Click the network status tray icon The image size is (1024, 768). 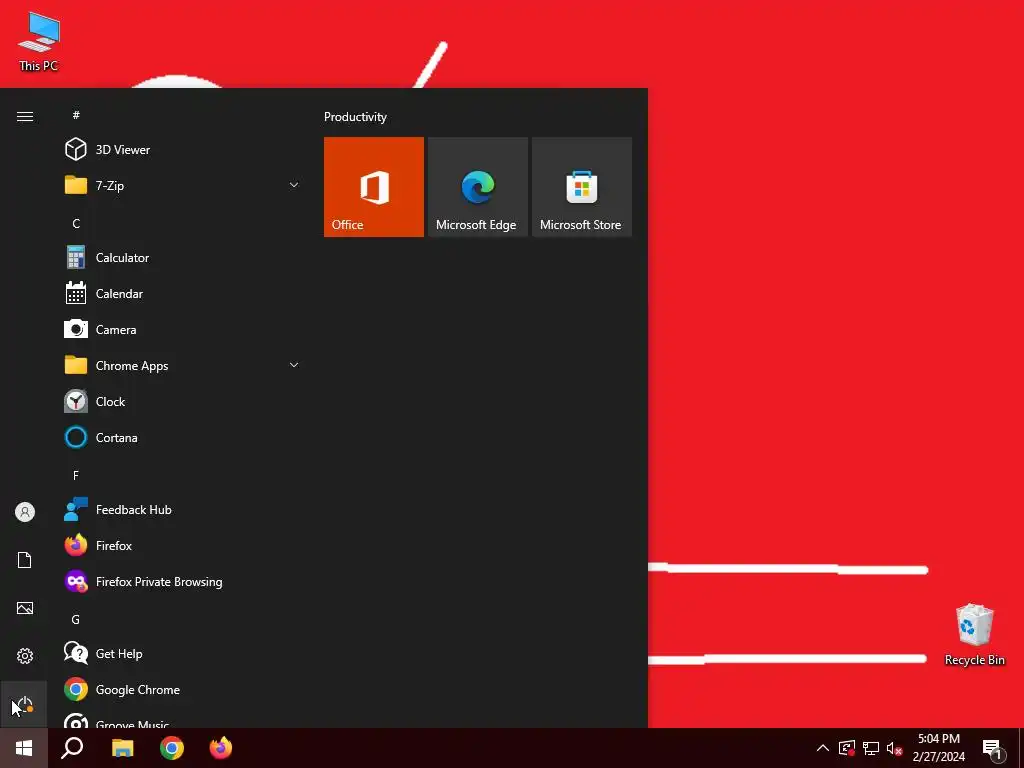coord(871,748)
